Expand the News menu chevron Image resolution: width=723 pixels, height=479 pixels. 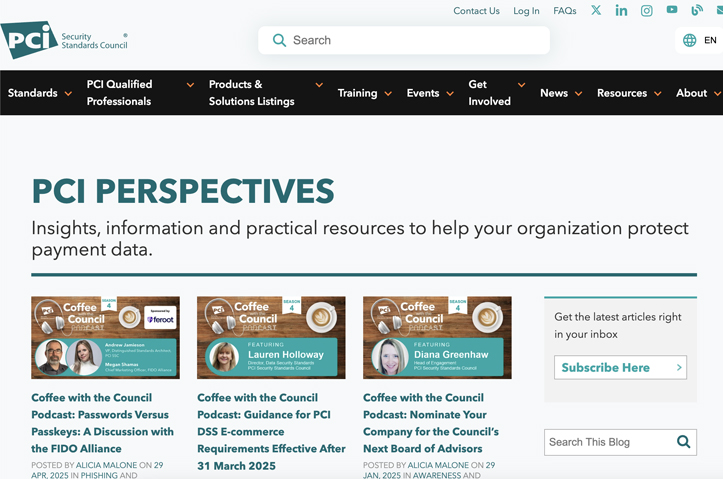point(578,94)
